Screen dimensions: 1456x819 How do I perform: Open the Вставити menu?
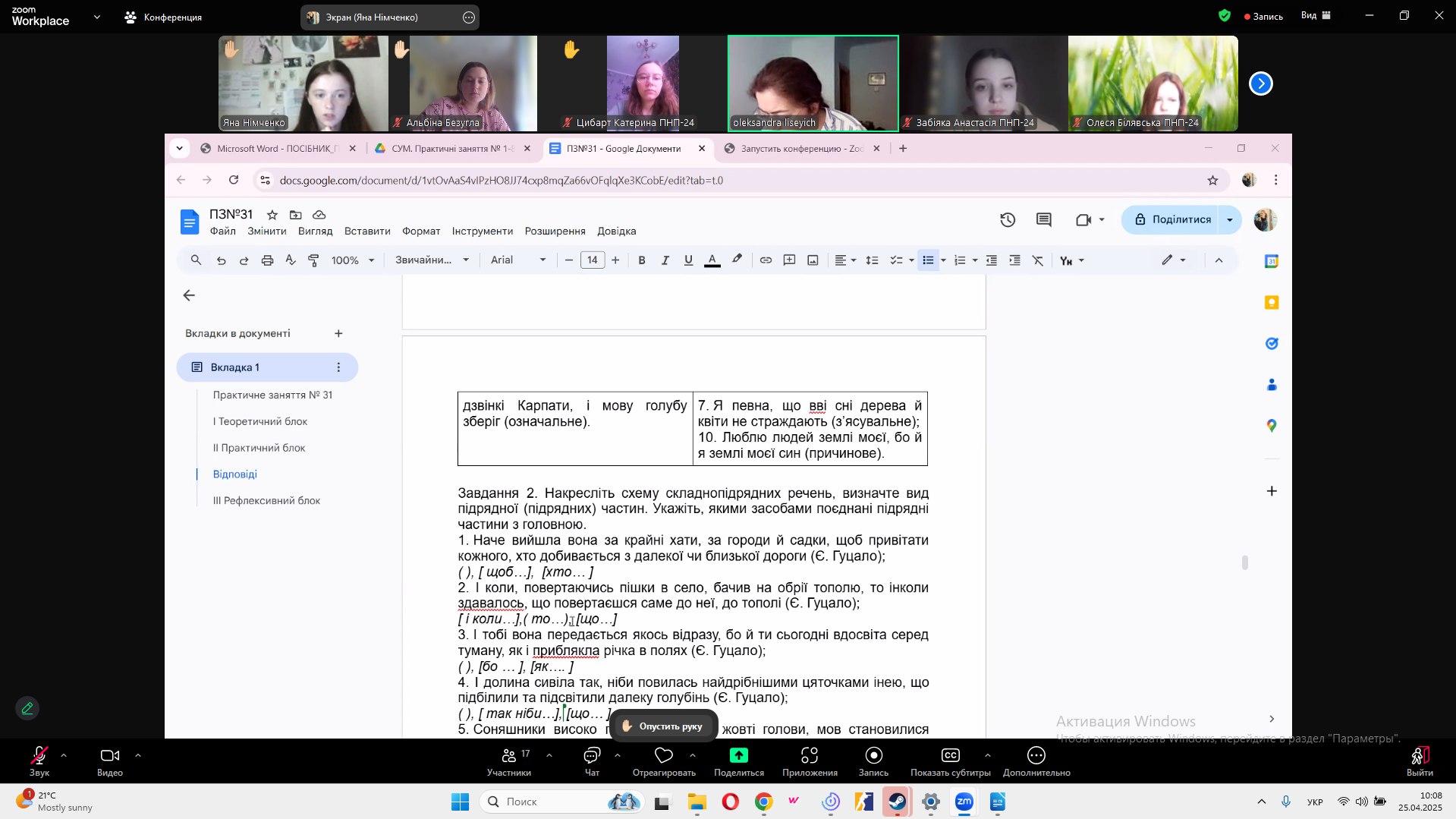367,232
